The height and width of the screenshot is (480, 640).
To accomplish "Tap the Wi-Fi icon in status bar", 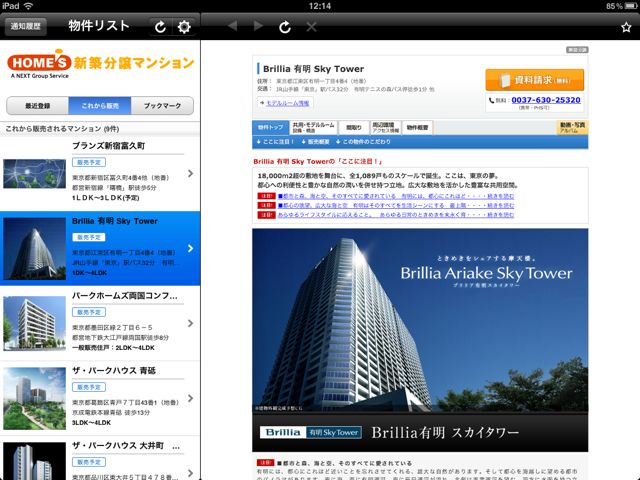I will point(28,6).
